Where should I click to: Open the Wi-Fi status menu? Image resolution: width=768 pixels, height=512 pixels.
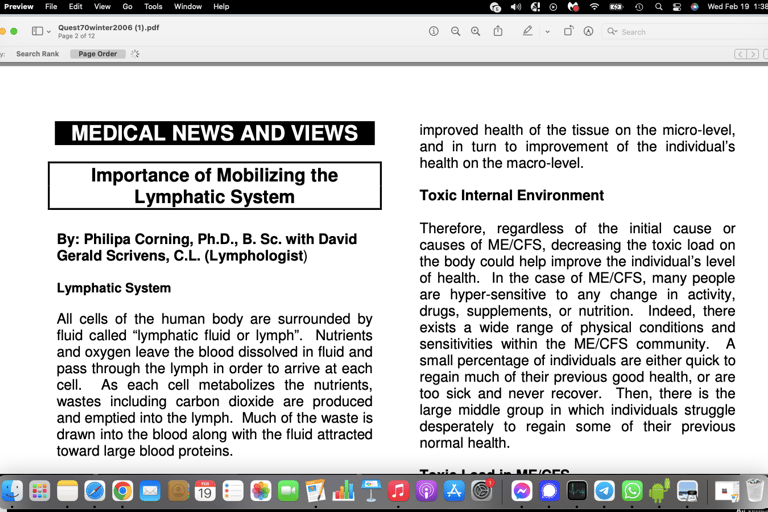tap(594, 7)
